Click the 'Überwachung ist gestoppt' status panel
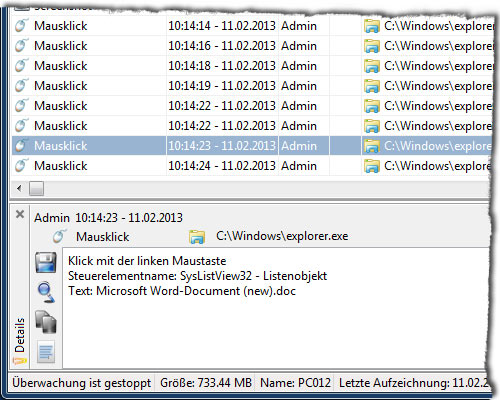500x400 pixels. pos(82,383)
